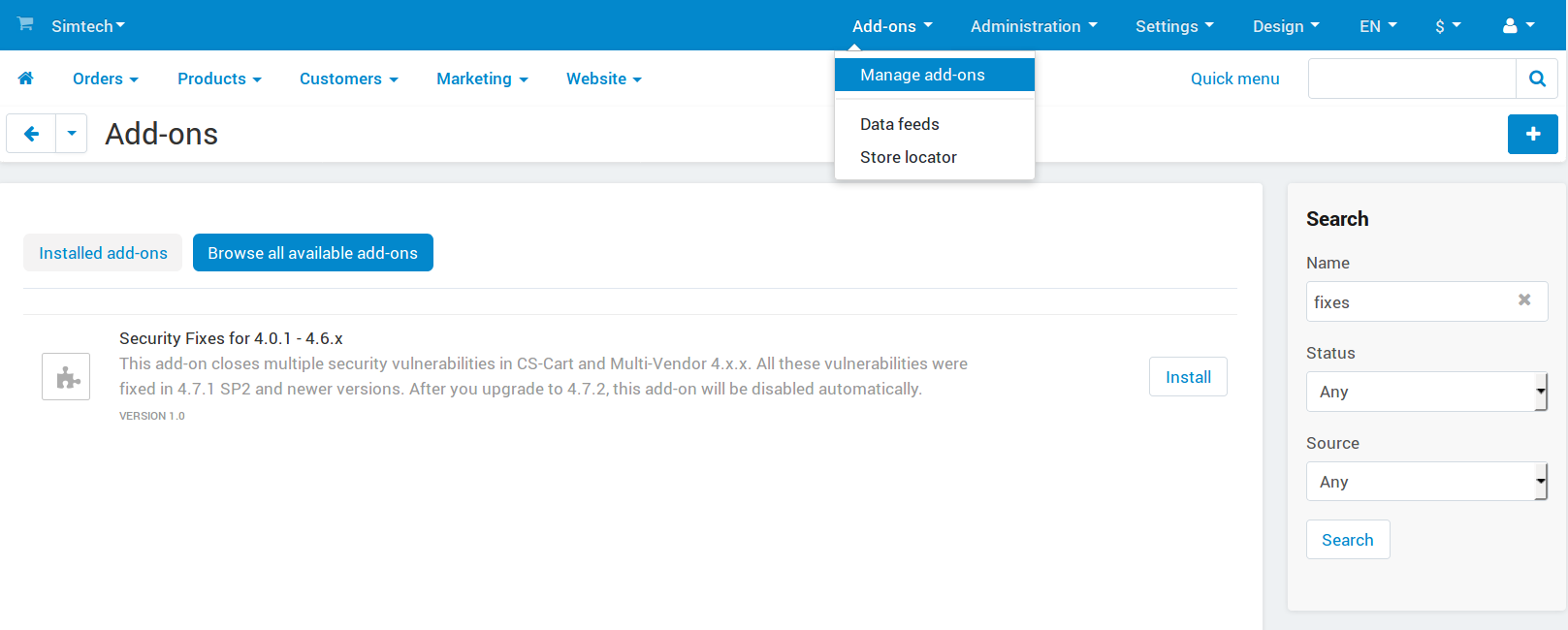Select Data feeds menu item

[935, 124]
